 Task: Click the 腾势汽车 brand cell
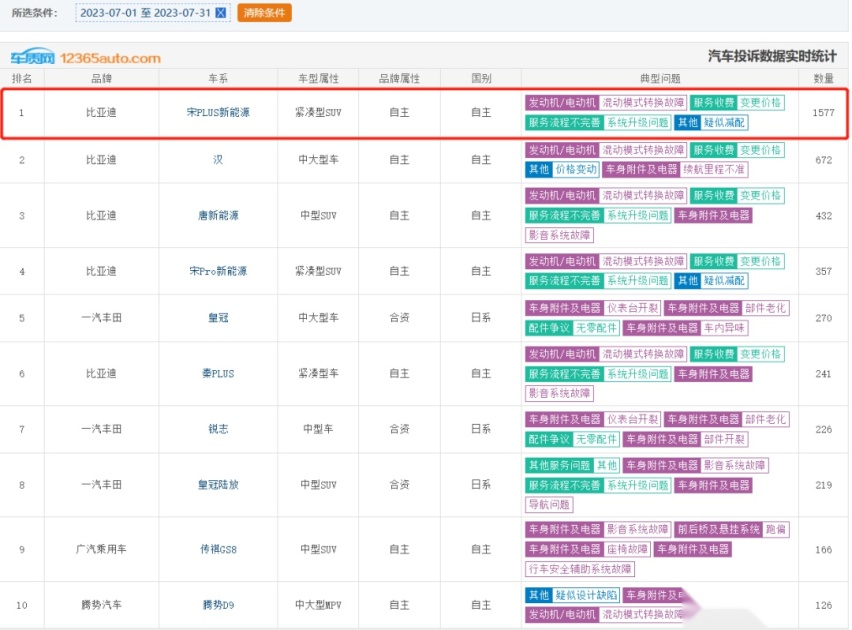[101, 604]
